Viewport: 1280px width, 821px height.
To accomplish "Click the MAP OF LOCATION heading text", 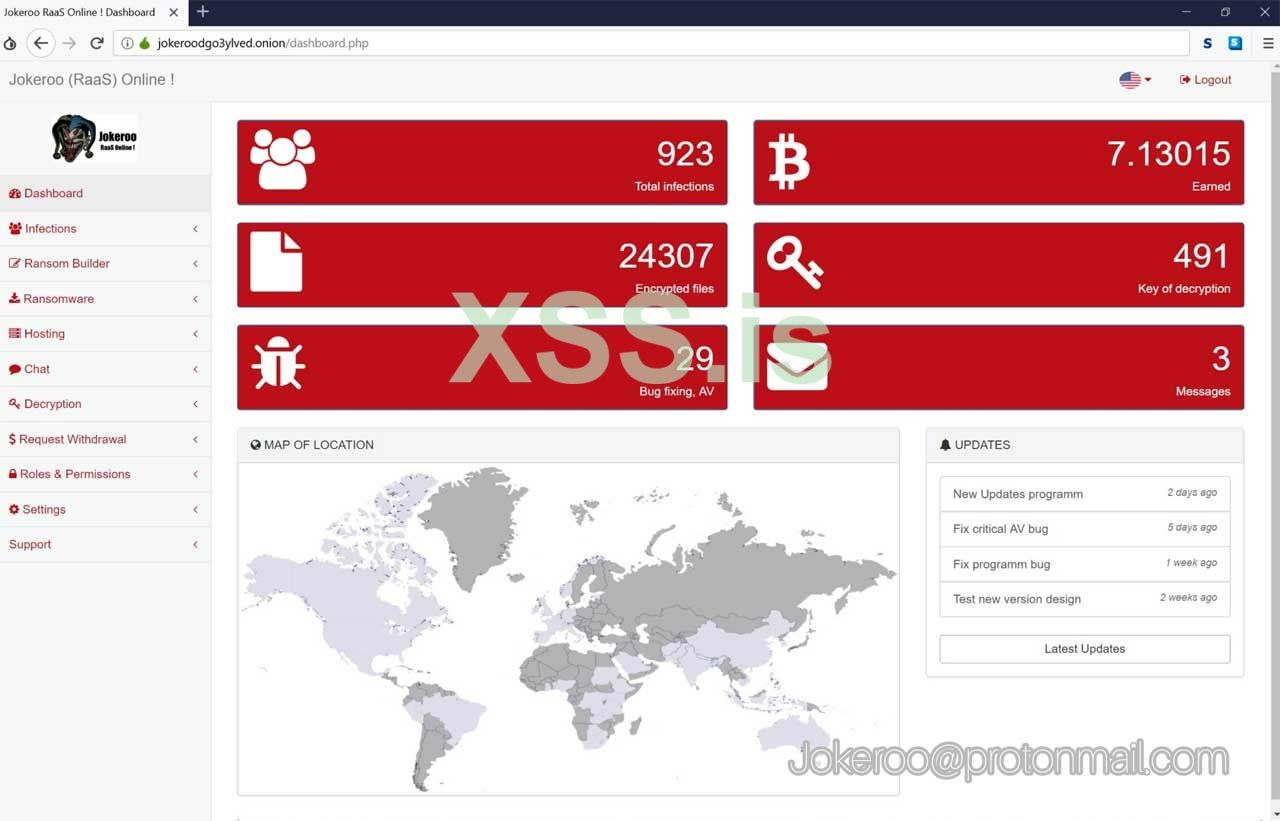I will coord(319,445).
